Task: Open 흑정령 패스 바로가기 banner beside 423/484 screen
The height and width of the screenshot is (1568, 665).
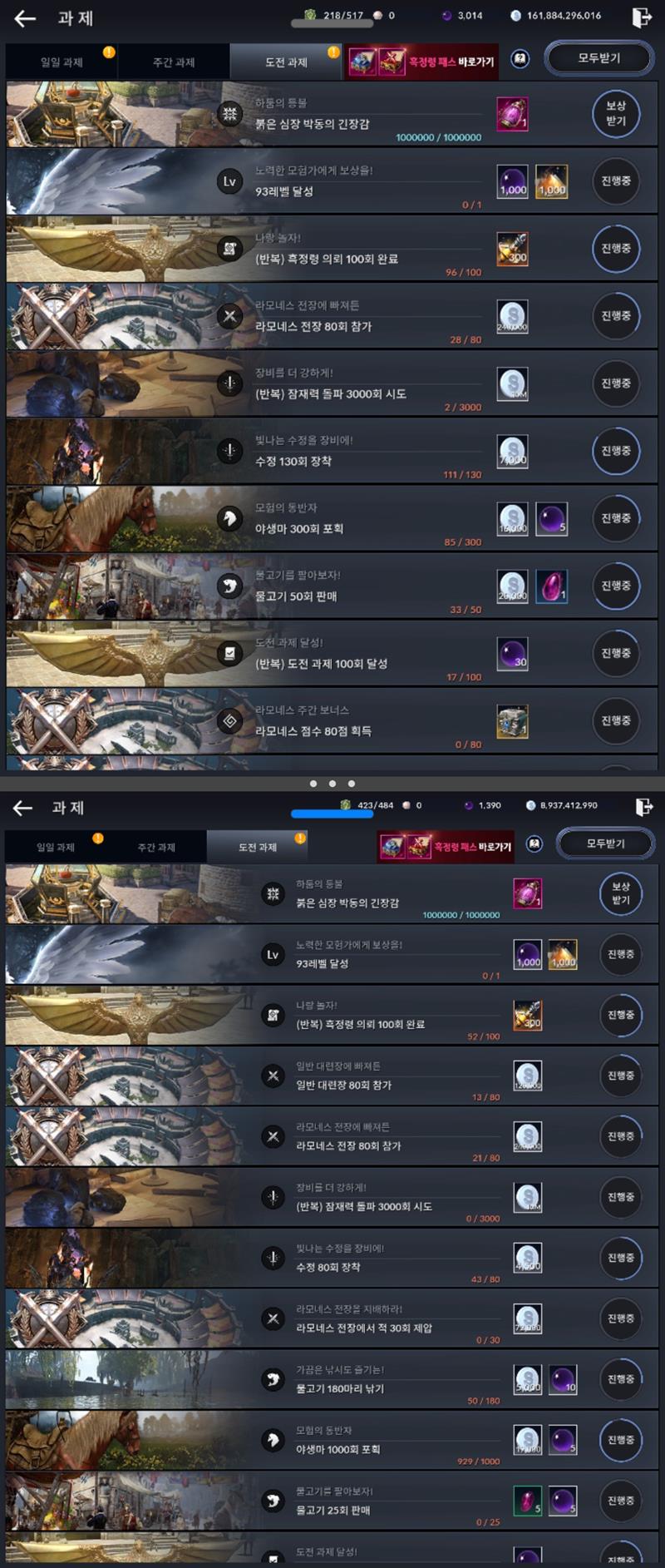Action: pyautogui.click(x=446, y=847)
